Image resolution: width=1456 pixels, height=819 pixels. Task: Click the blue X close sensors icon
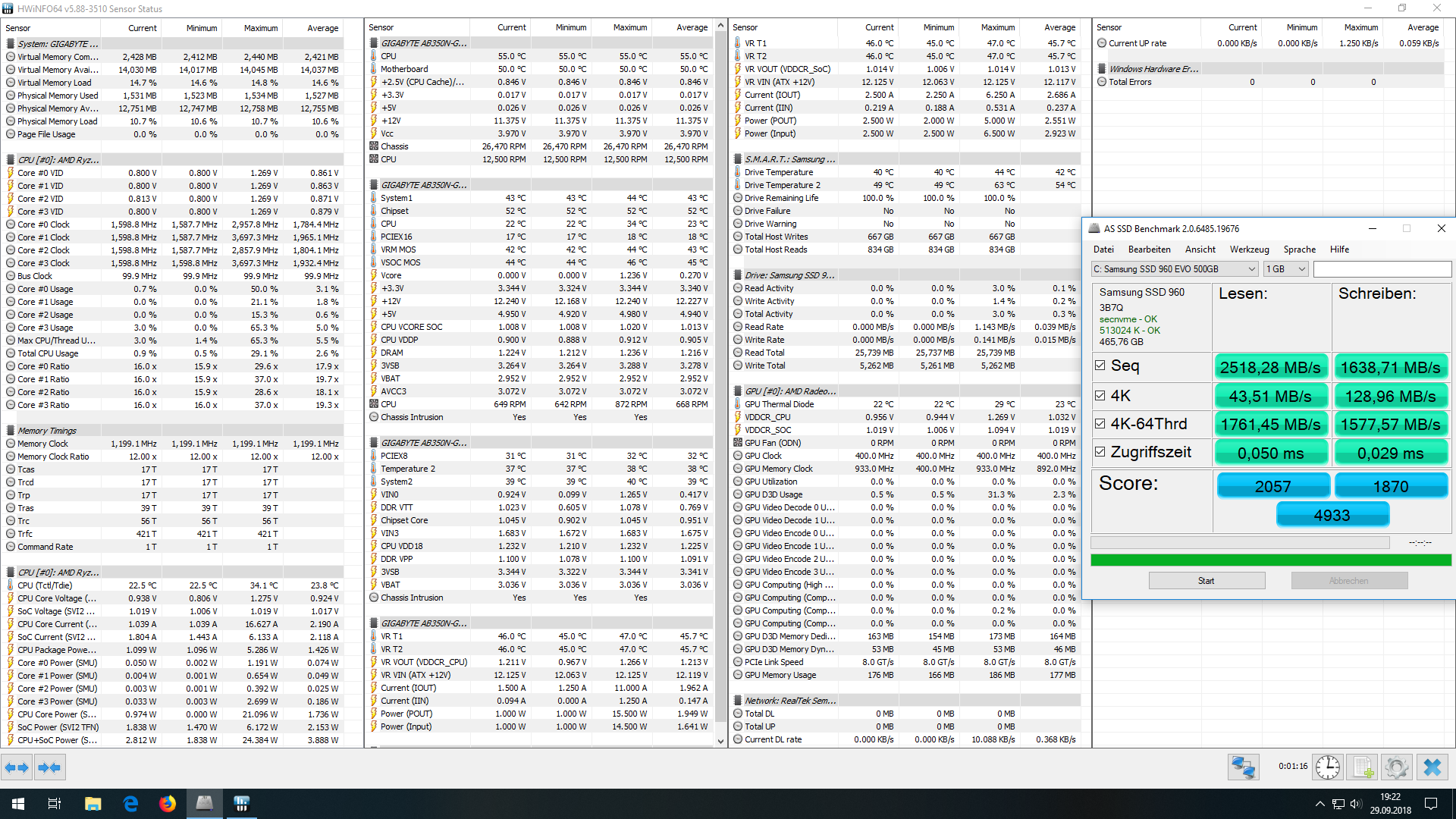pos(1432,767)
